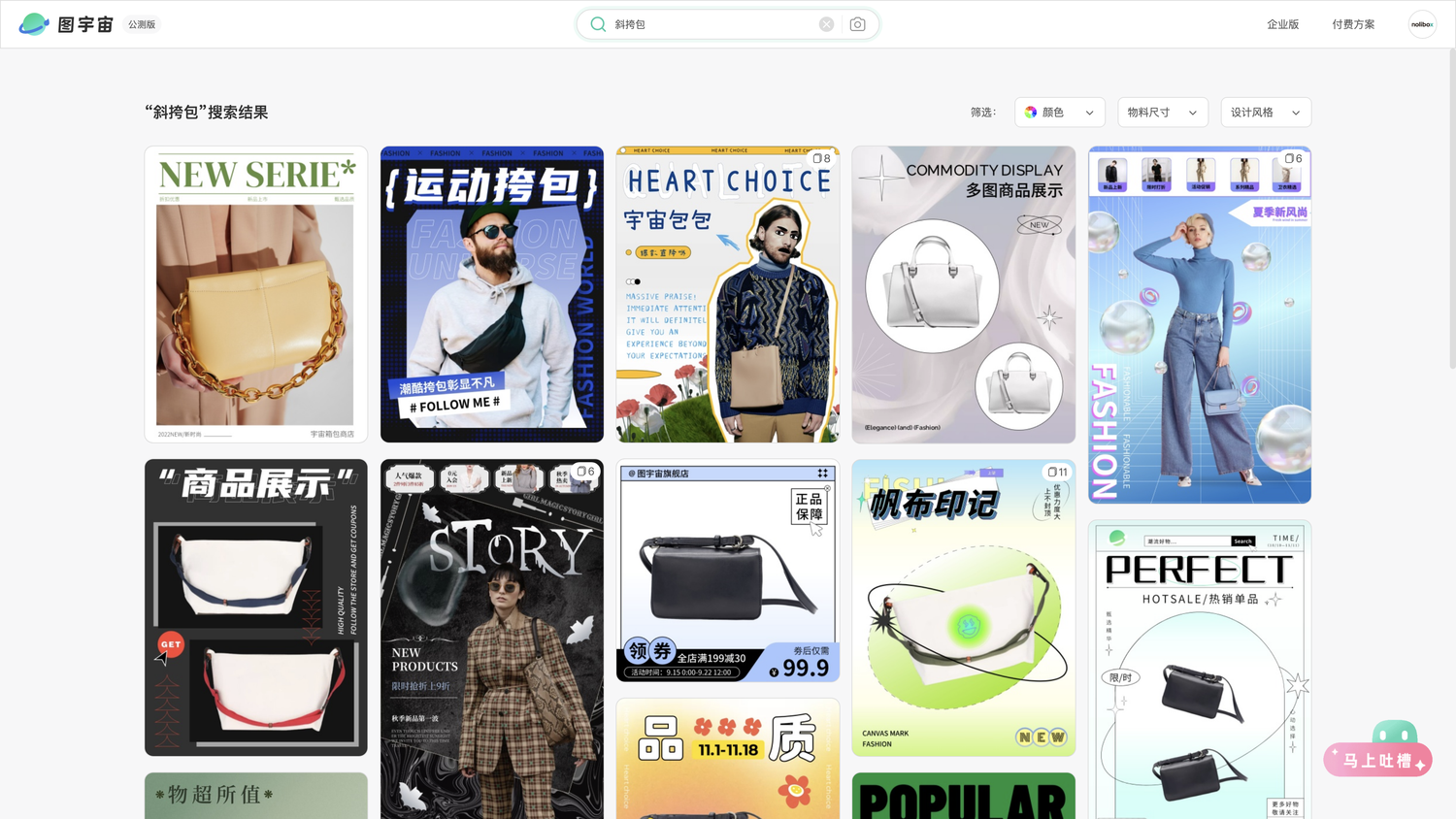Open the HEART CHOICE 宇宙包包 template
Image resolution: width=1456 pixels, height=819 pixels.
coord(728,294)
